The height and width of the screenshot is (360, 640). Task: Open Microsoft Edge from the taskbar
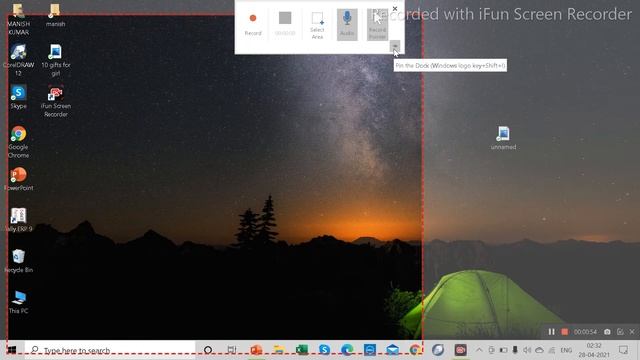[347, 350]
